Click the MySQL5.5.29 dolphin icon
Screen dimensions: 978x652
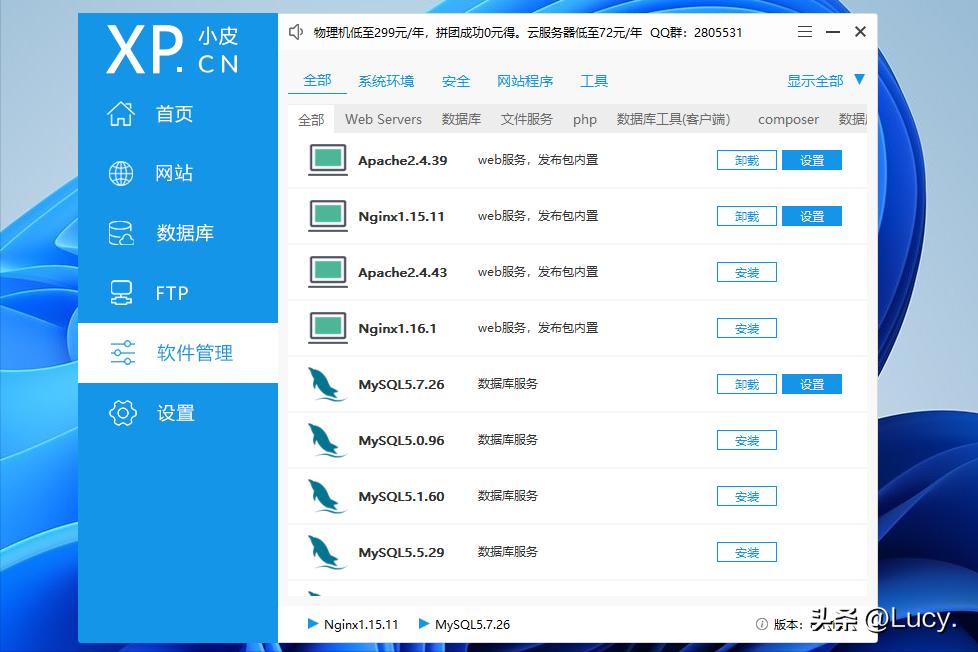(x=326, y=552)
